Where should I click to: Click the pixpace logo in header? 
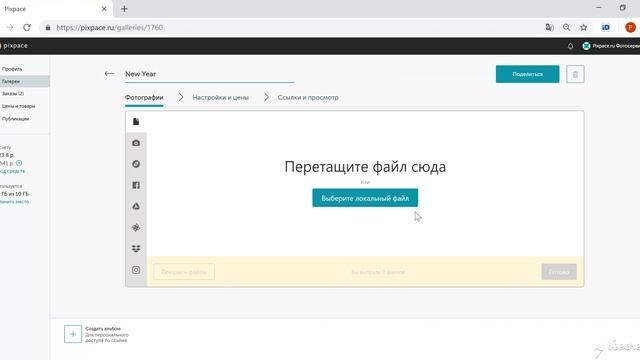pos(14,46)
